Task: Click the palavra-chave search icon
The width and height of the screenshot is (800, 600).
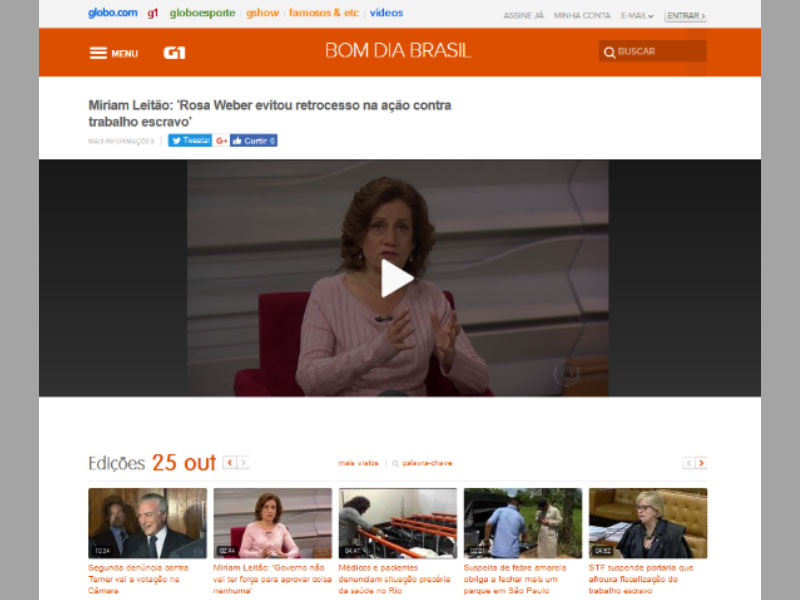Action: (395, 463)
